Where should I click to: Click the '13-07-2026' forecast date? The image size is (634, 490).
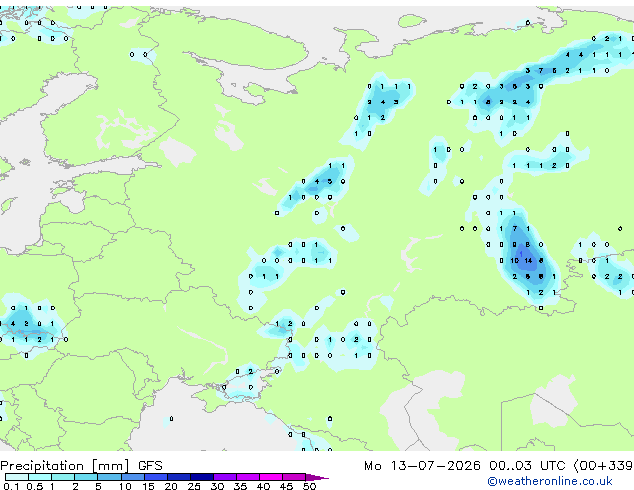435,466
